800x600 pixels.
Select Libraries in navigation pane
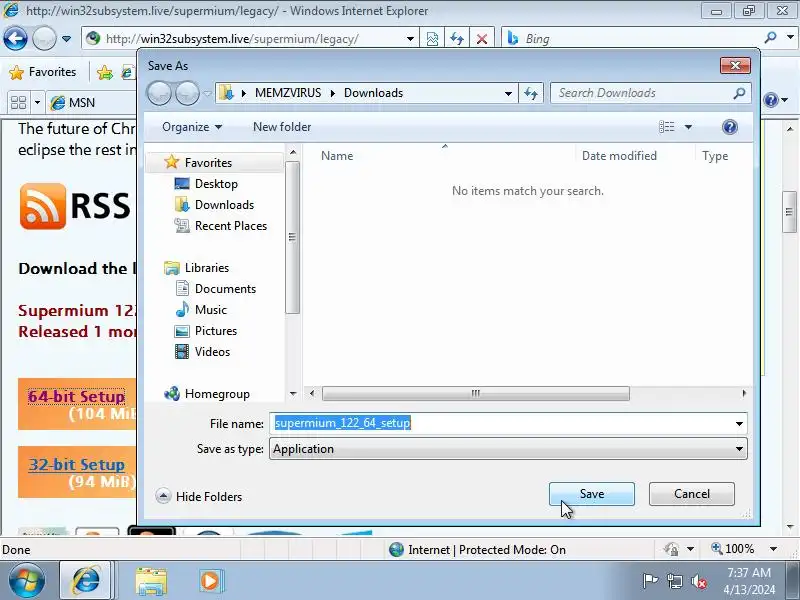point(207,268)
